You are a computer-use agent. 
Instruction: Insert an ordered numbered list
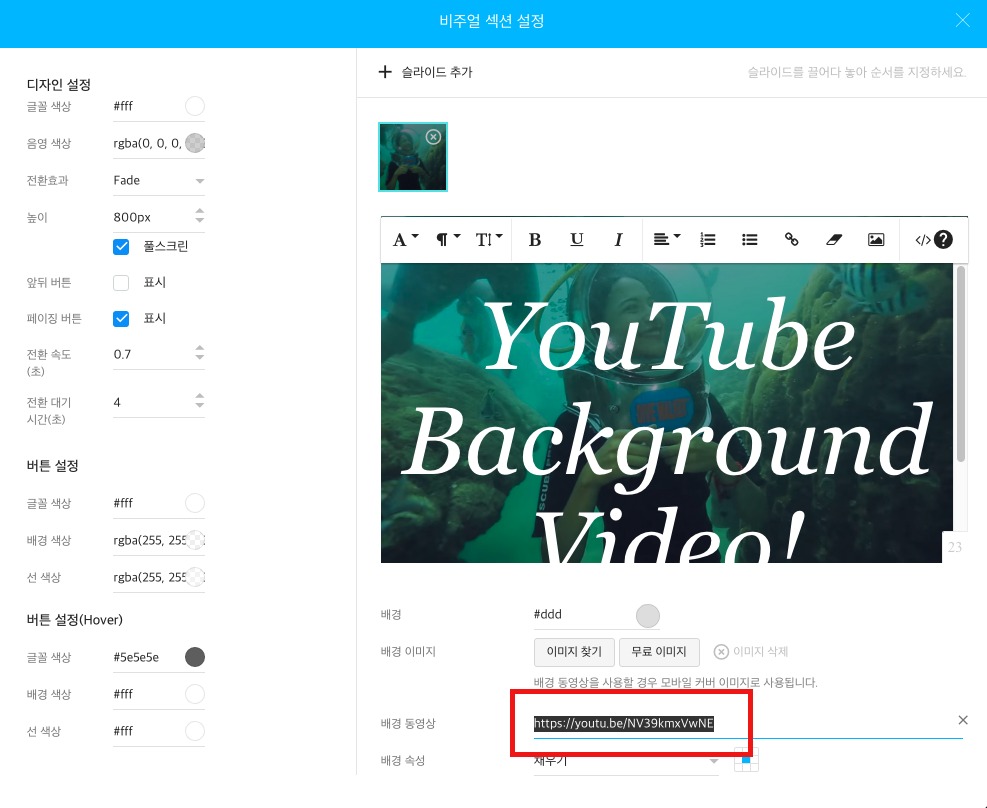coord(708,240)
